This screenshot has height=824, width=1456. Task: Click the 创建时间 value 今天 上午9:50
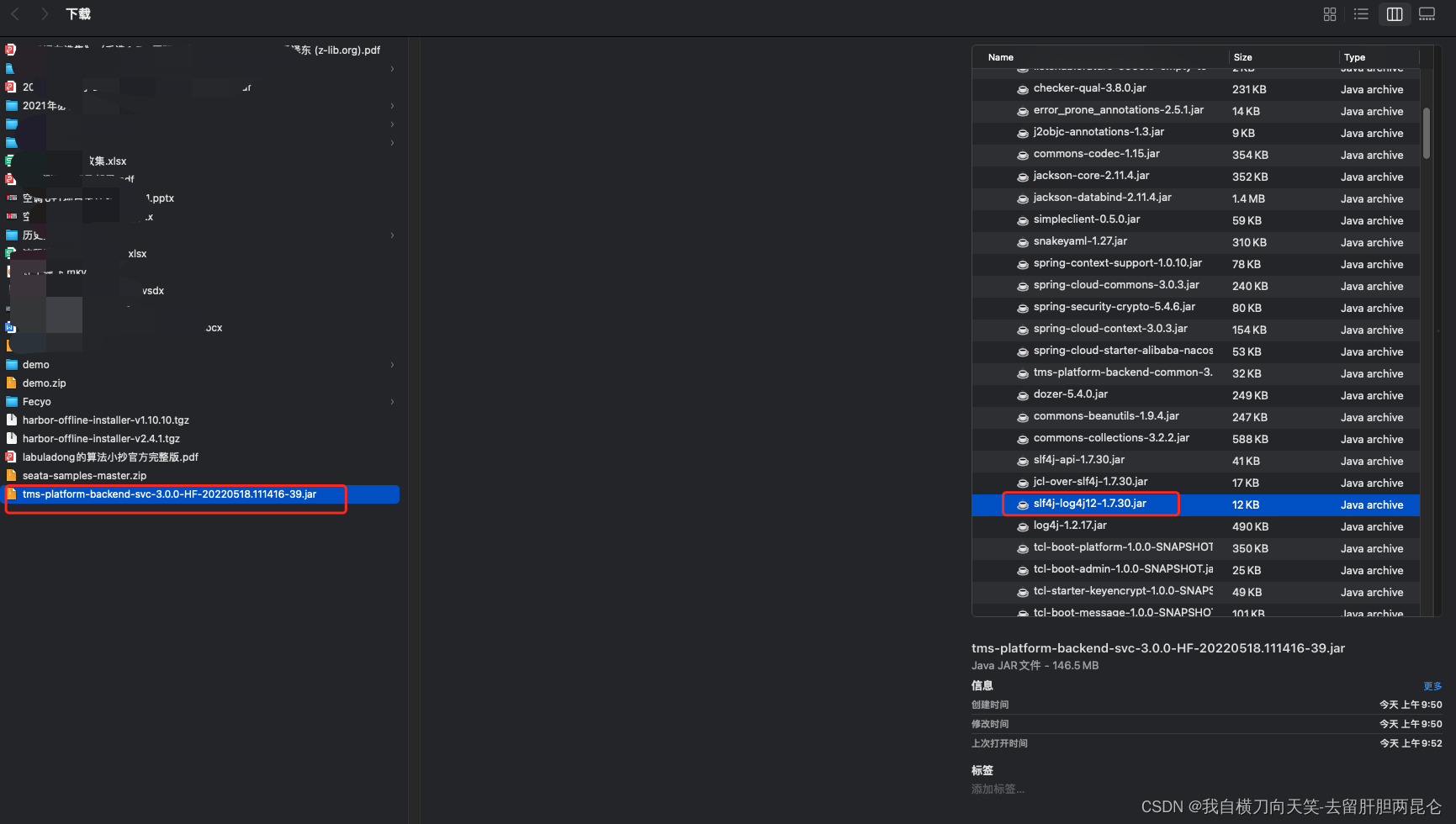1411,705
